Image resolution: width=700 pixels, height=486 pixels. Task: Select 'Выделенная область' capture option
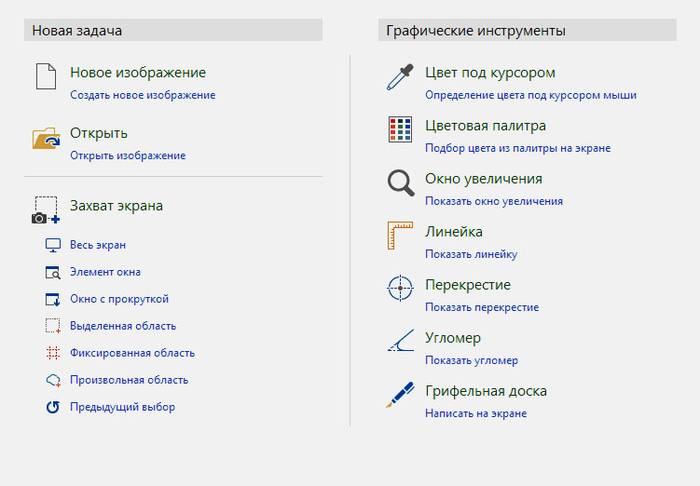click(x=123, y=326)
